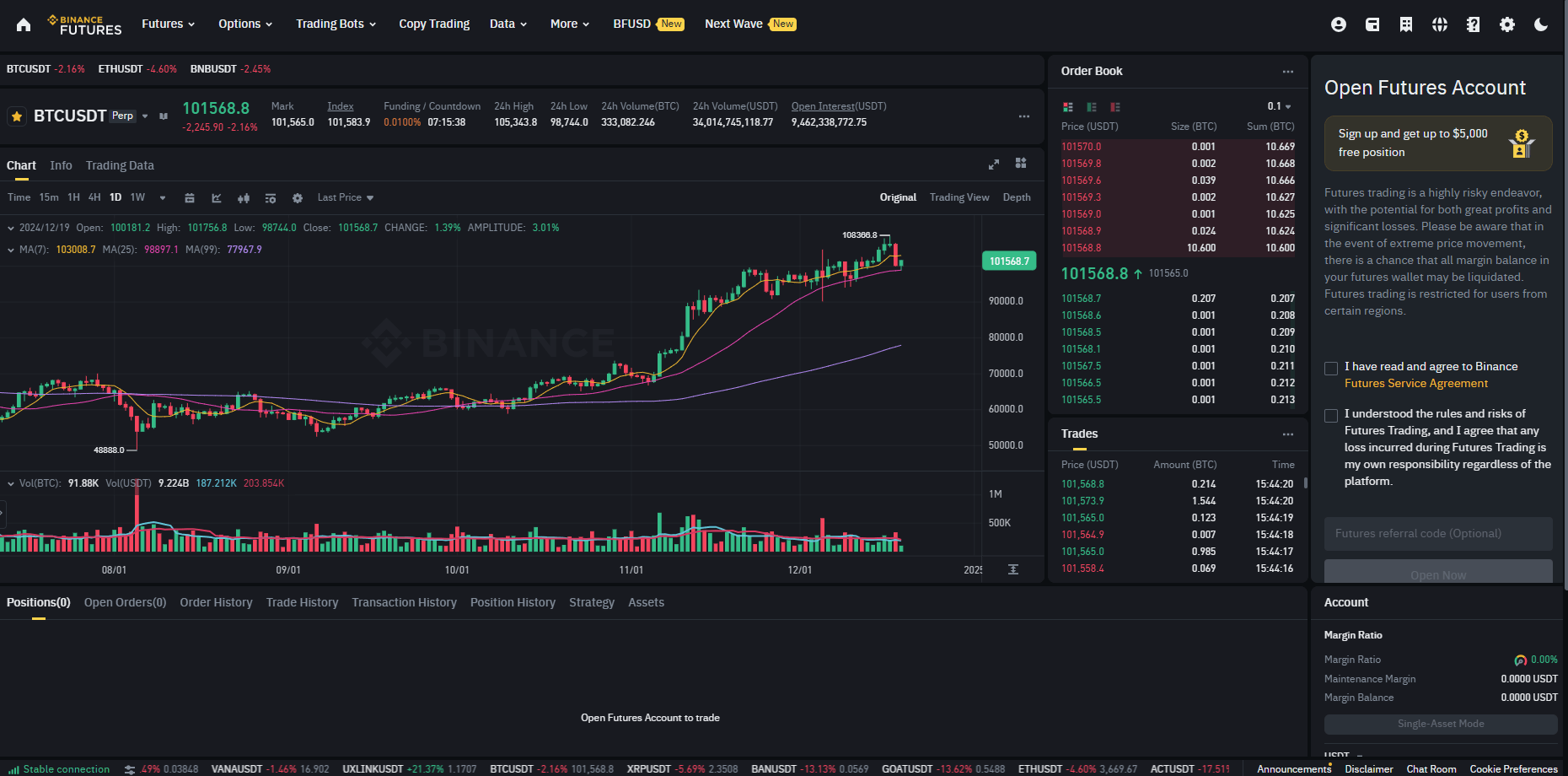Click the Single-Asset Mode button
1568x776 pixels.
pyautogui.click(x=1441, y=725)
